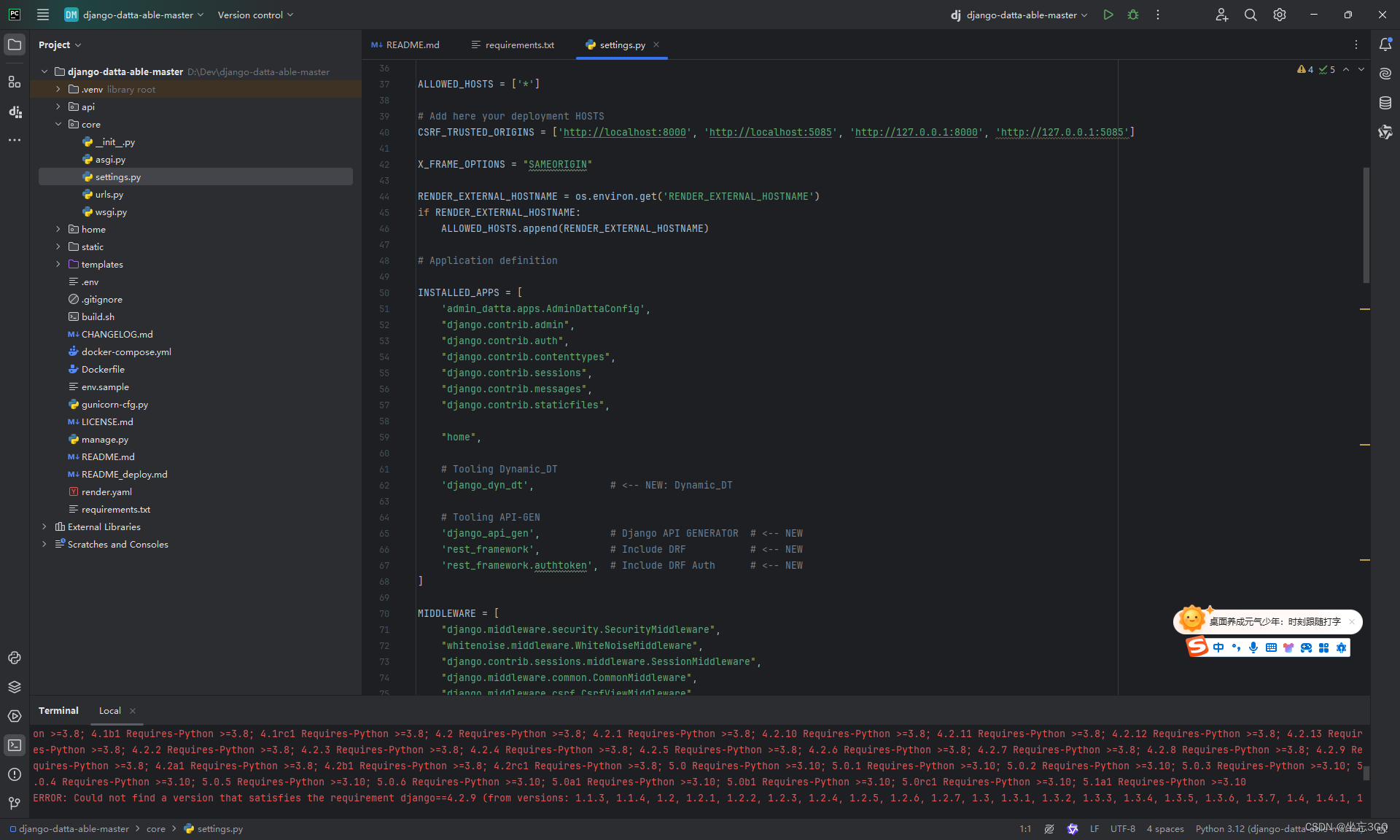Open Code With Me add-user icon
Viewport: 1400px width, 840px height.
tap(1222, 15)
